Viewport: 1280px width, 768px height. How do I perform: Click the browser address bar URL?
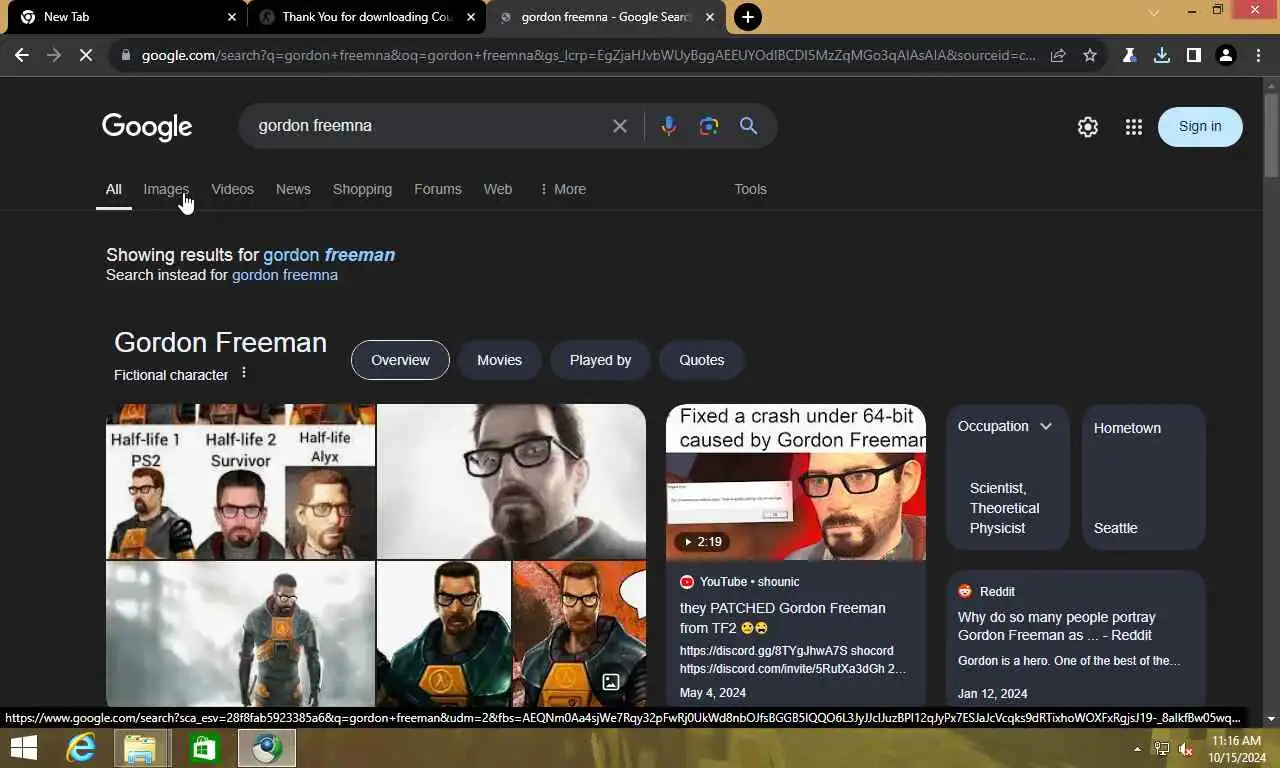tap(588, 55)
